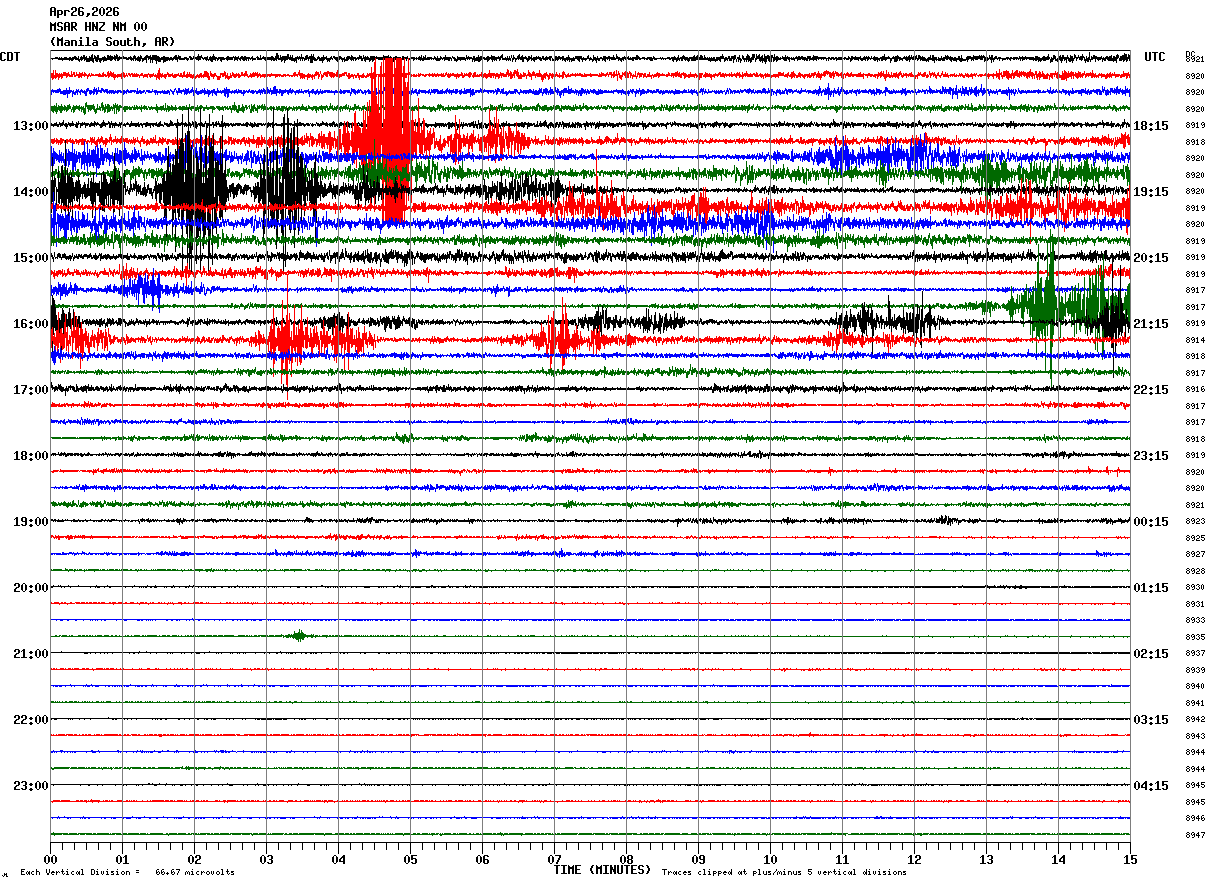Click minute 04 on the time axis
Screen dimensions: 1210x886
click(x=338, y=859)
